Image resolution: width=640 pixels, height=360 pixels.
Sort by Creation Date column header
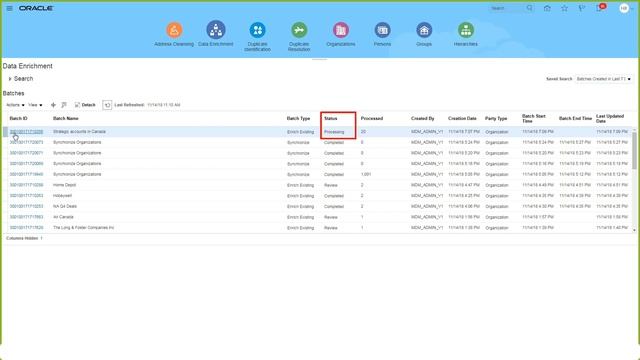point(462,118)
